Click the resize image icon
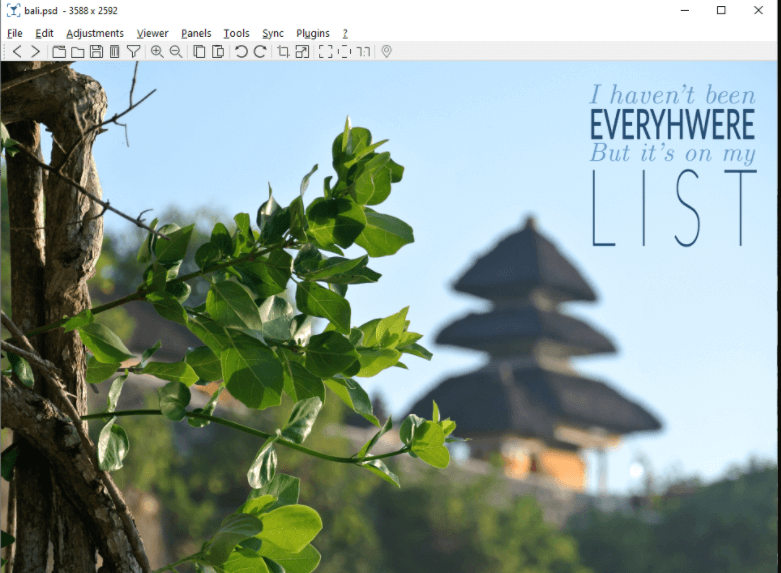 pos(302,51)
